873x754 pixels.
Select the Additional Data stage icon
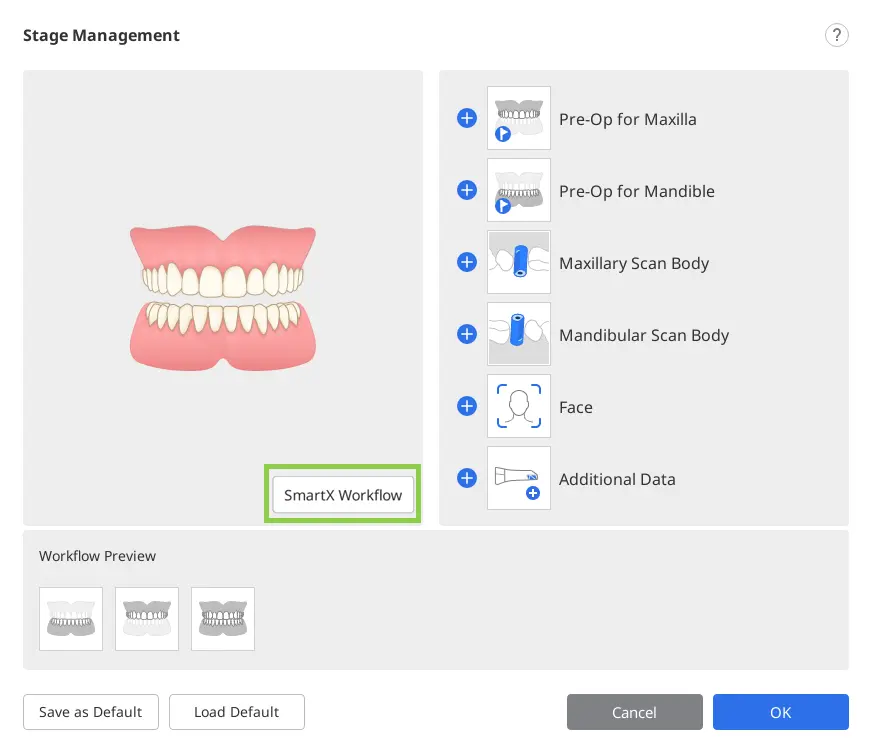pyautogui.click(x=518, y=478)
